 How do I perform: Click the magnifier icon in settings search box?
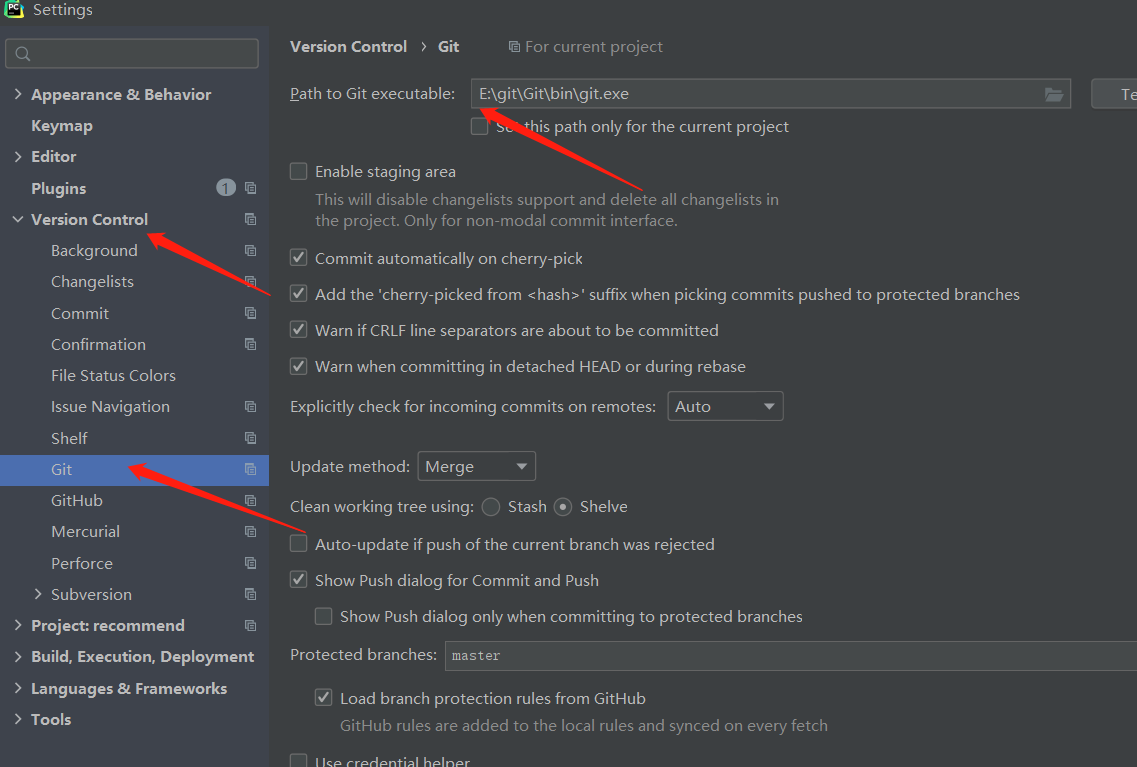pos(22,52)
